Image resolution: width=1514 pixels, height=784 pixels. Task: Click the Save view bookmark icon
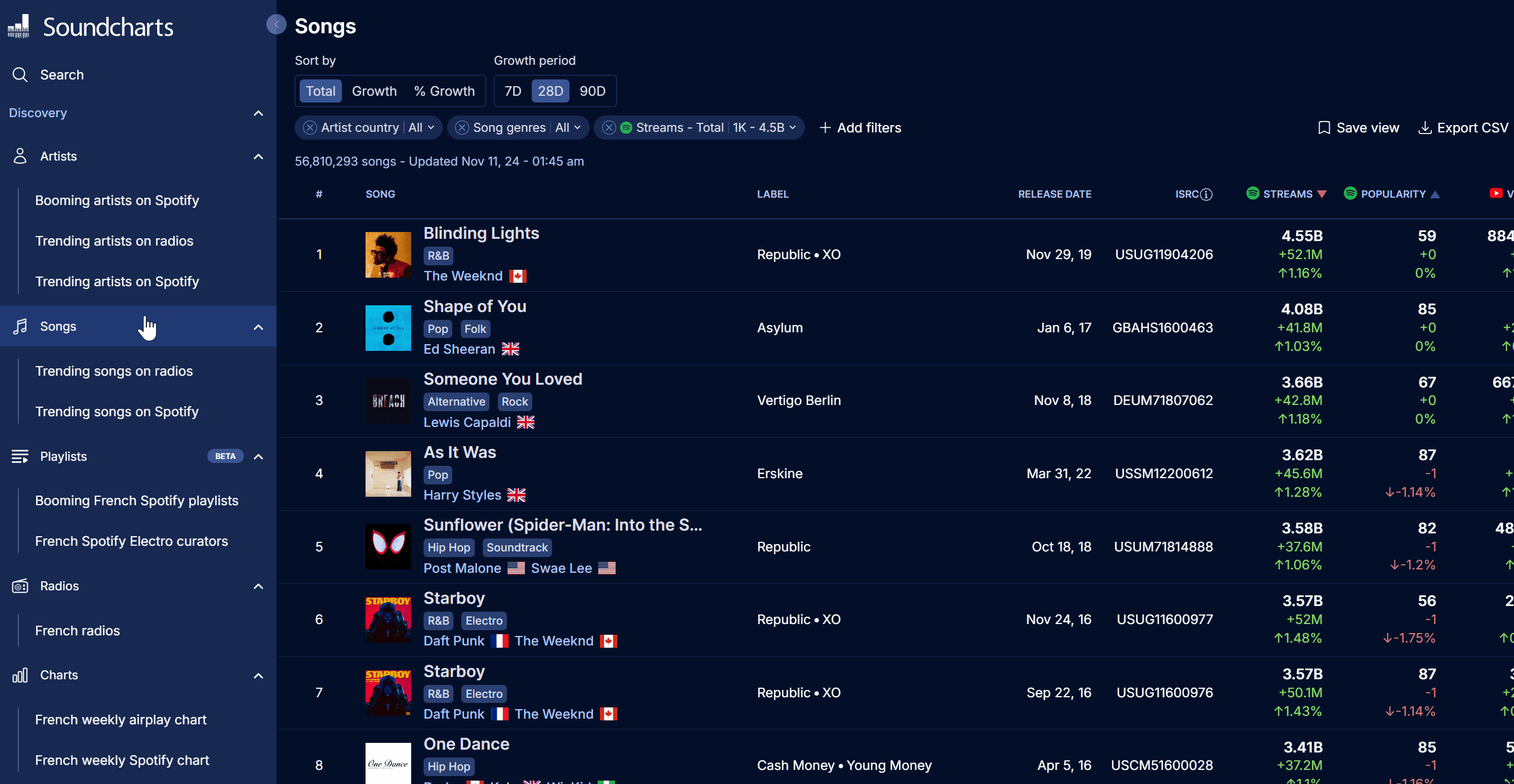[x=1324, y=127]
